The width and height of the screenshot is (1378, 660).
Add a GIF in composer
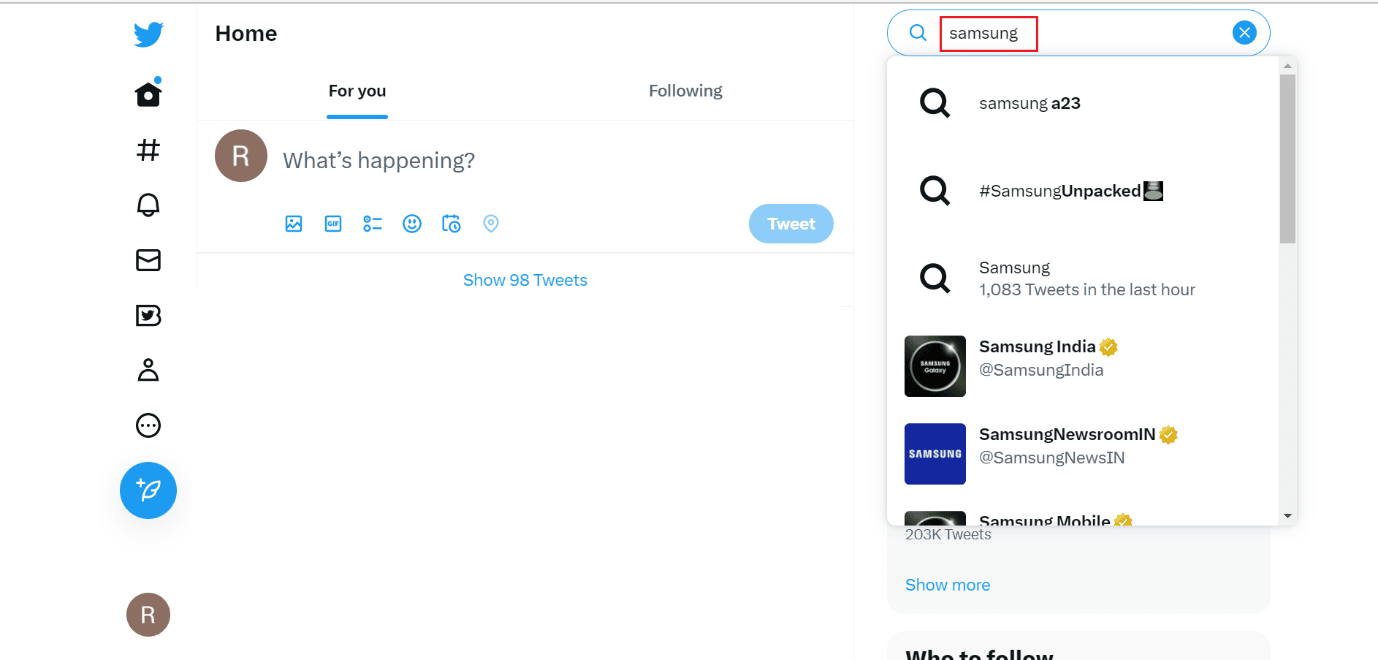[333, 224]
